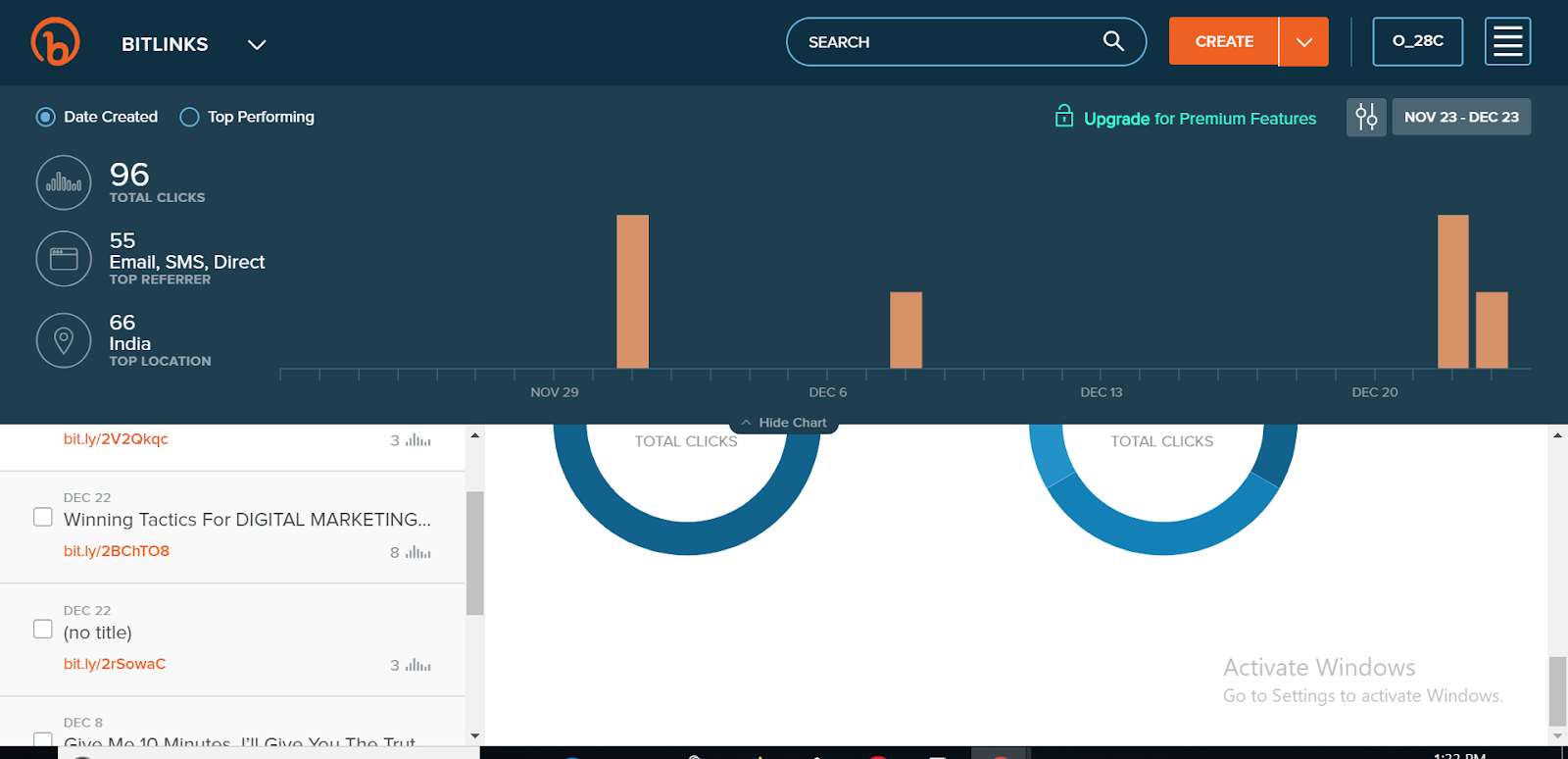The width and height of the screenshot is (1568, 759).
Task: Click stats icon beside bit.ly/2V2Qkqc
Action: pyautogui.click(x=418, y=440)
